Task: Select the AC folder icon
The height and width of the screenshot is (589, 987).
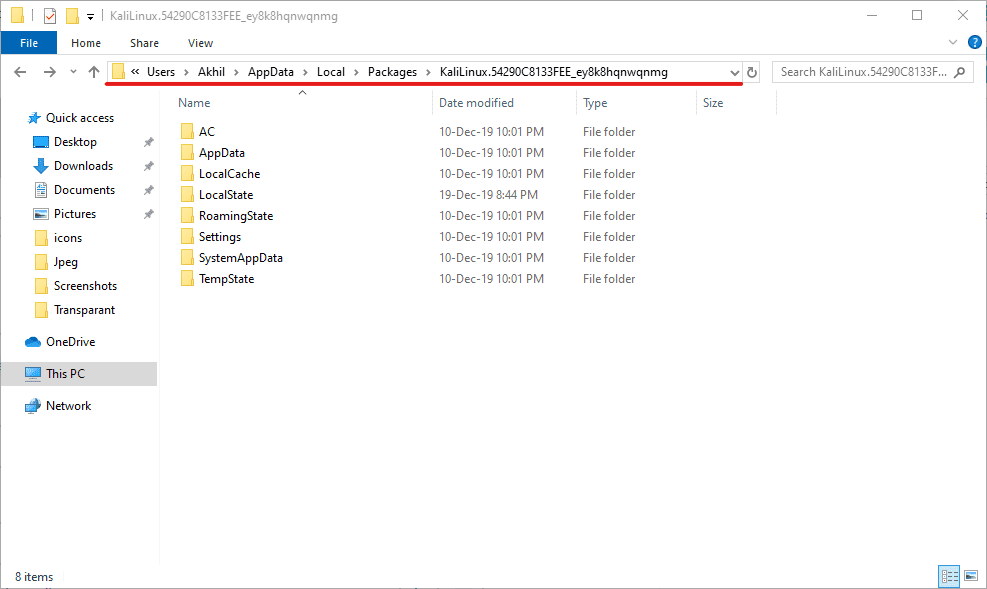Action: (187, 132)
